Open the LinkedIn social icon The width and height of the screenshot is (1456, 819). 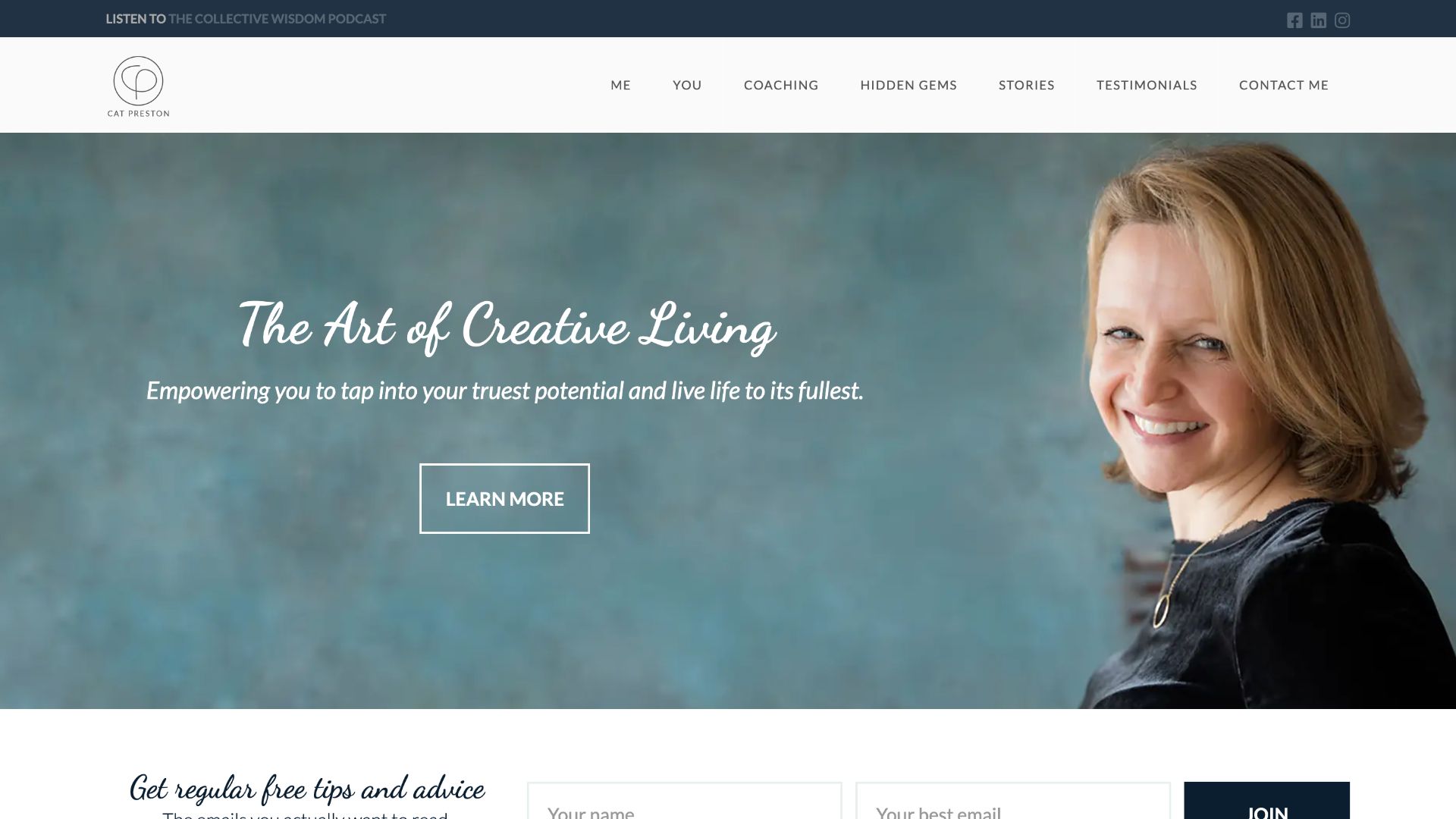click(1319, 20)
